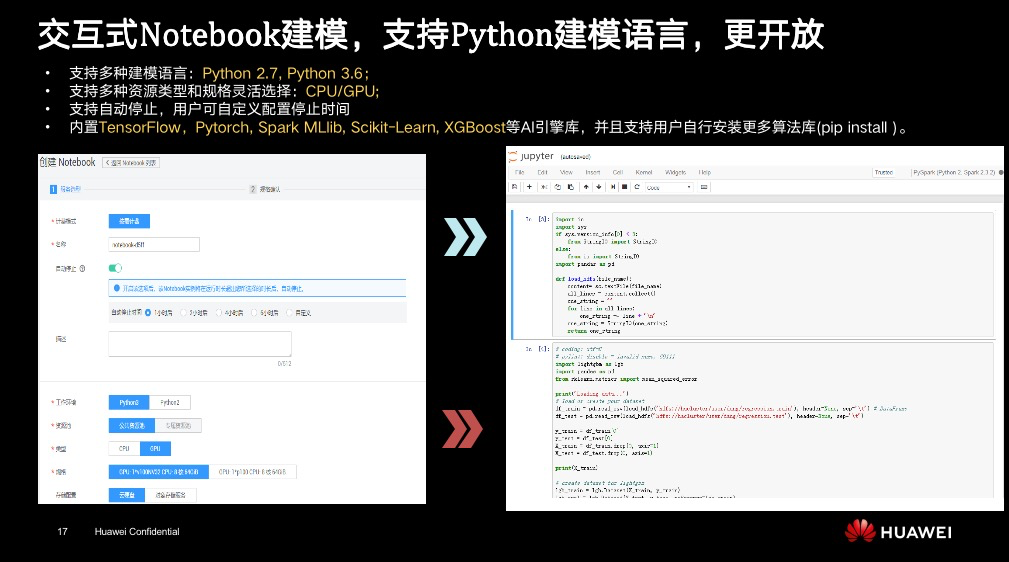This screenshot has height=562, width=1009.
Task: Run the selected cell in Jupyter
Action: pos(613,187)
